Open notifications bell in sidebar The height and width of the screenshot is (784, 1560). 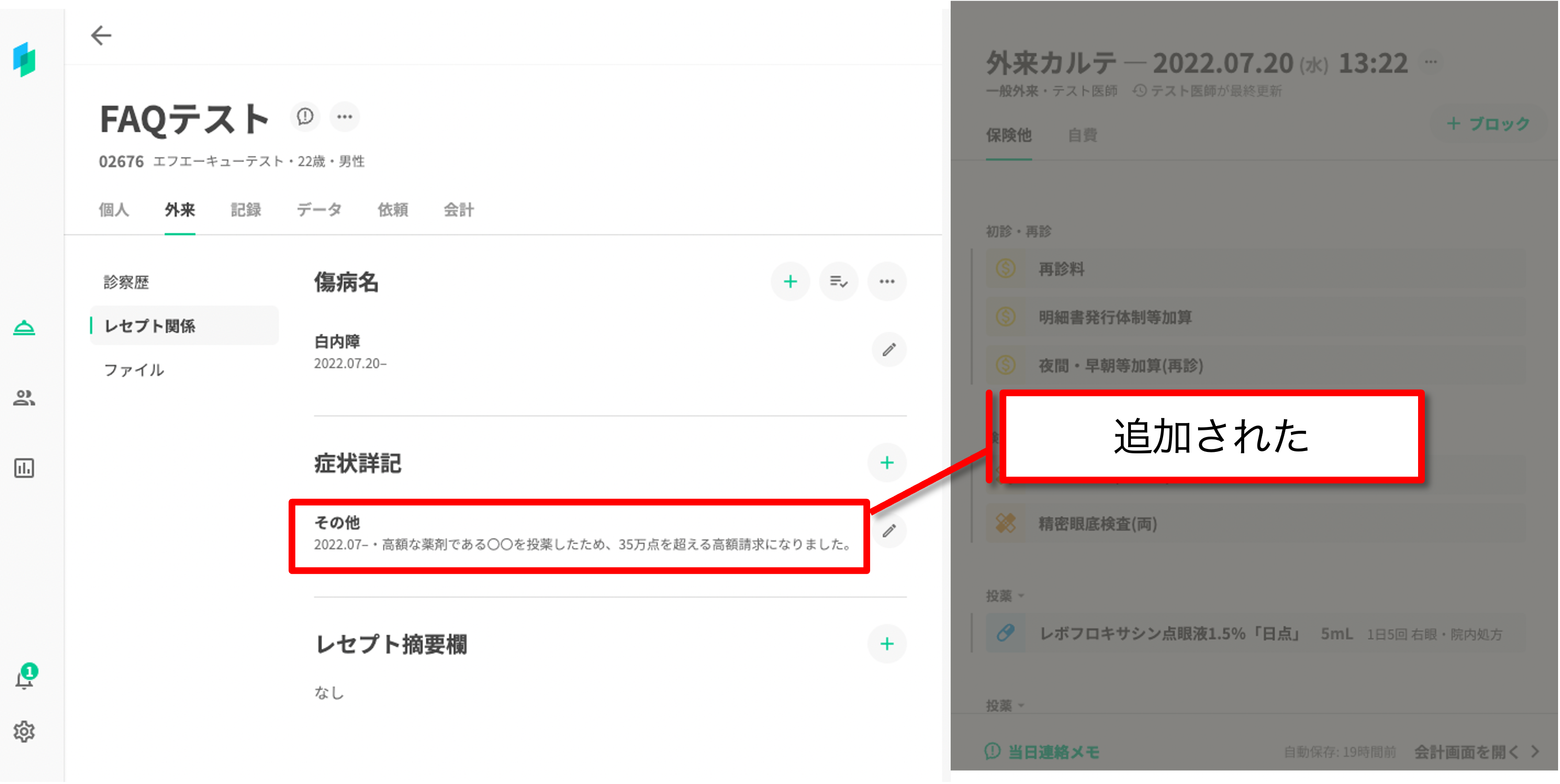click(x=24, y=679)
